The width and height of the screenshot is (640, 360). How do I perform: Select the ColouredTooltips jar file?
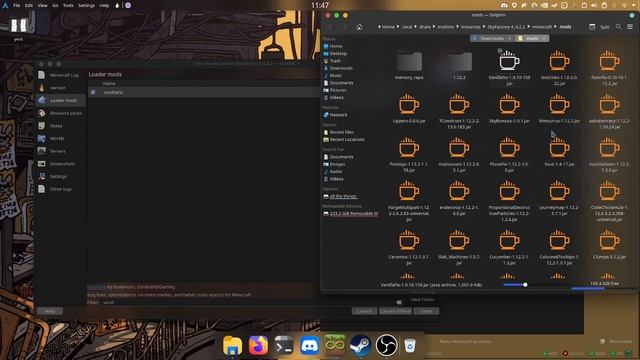(559, 247)
